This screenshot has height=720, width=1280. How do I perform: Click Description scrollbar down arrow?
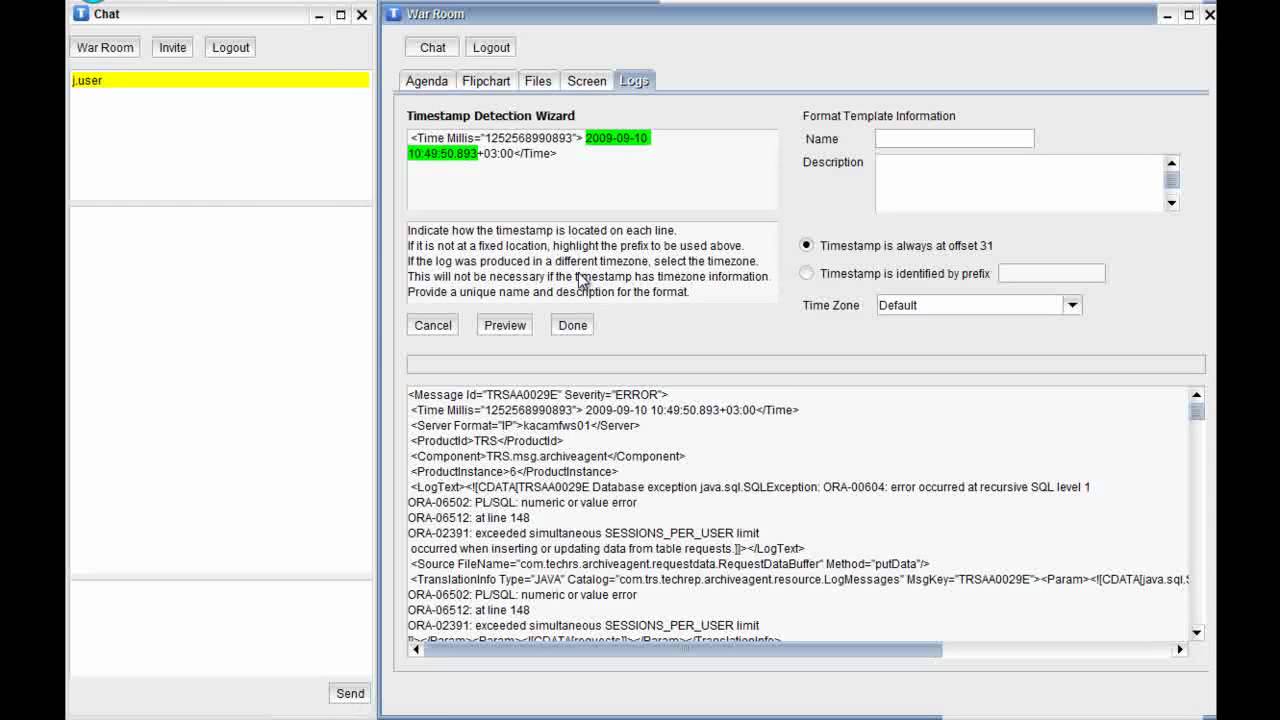pyautogui.click(x=1172, y=203)
